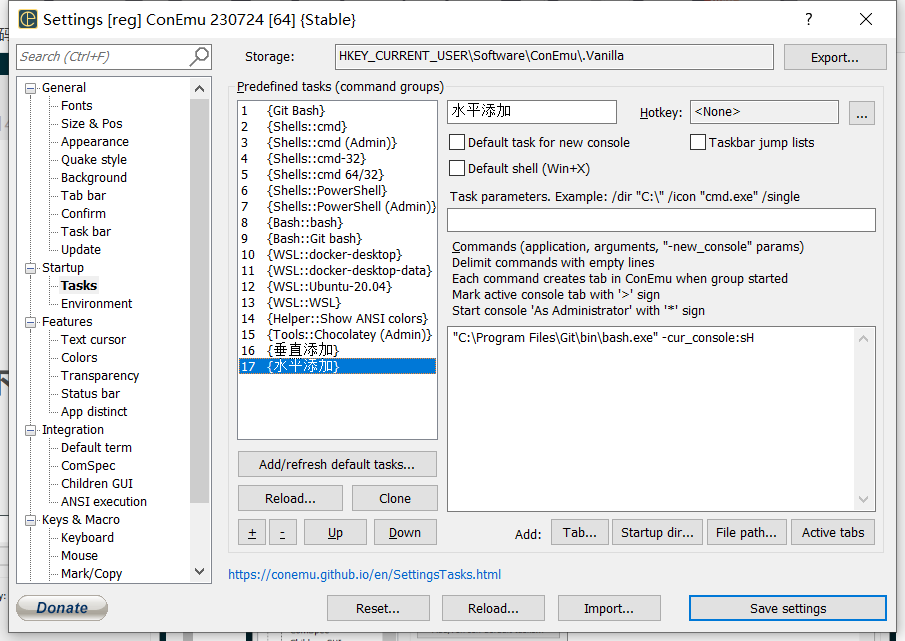Collapse the Startup tree branch
Image resolution: width=905 pixels, height=641 pixels.
(30, 267)
